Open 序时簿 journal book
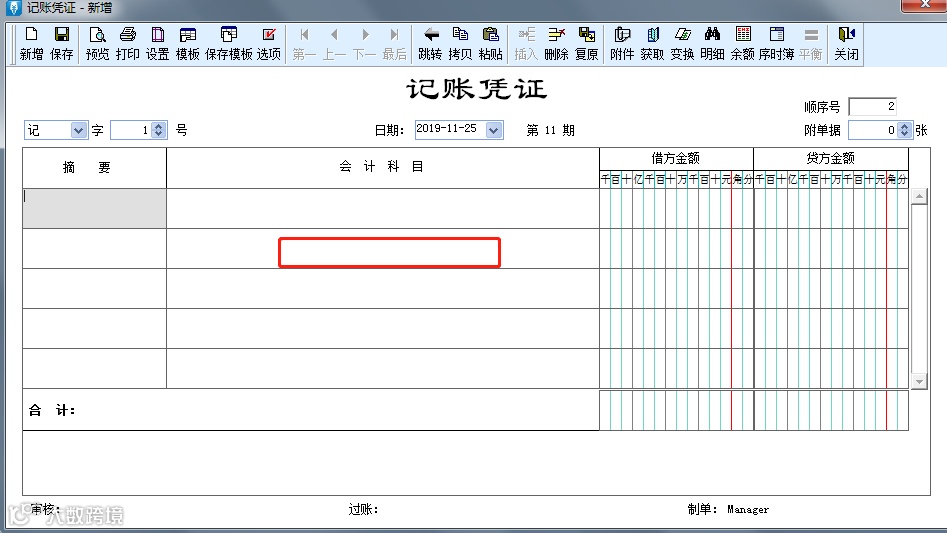The height and width of the screenshot is (533, 947). pyautogui.click(x=777, y=43)
